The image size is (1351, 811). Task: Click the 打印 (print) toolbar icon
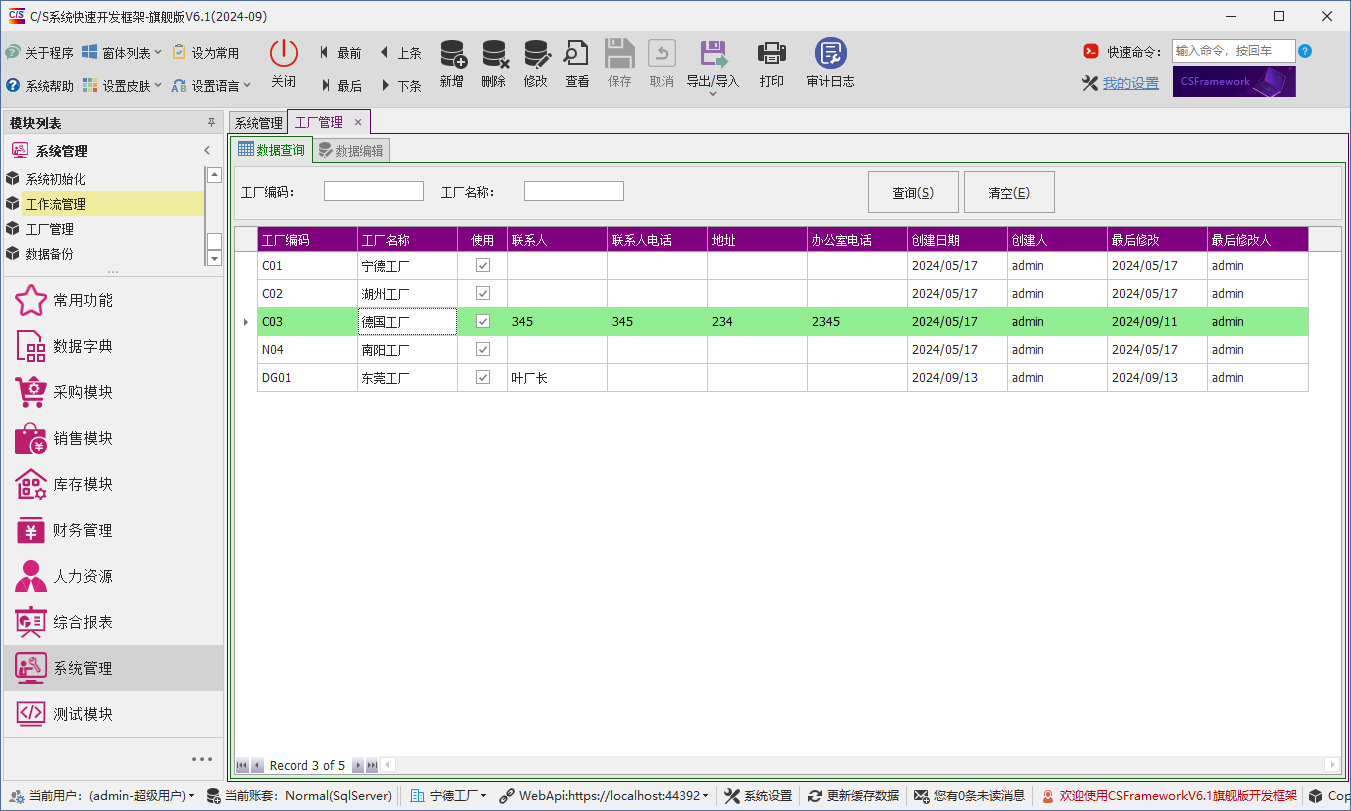click(x=772, y=64)
